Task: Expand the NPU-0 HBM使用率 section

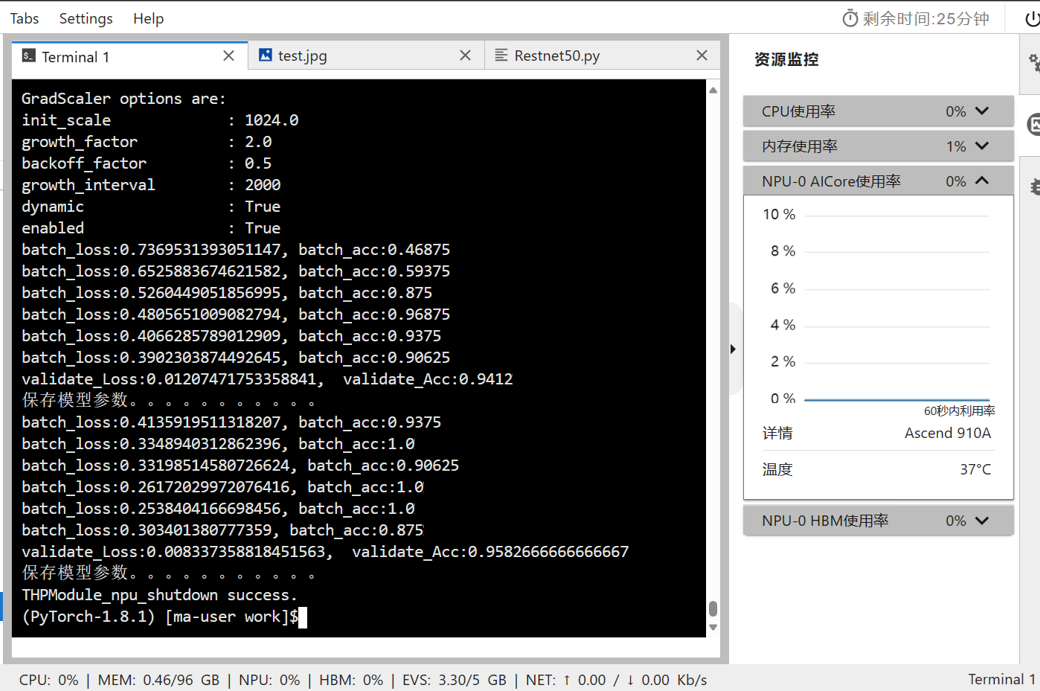Action: 878,521
